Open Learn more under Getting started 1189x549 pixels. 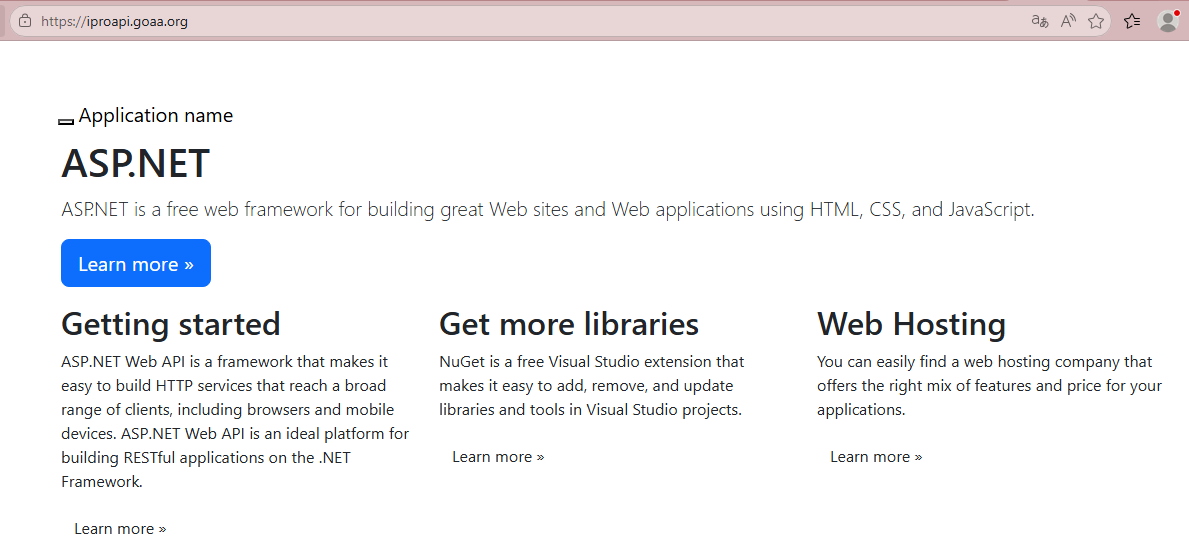(120, 529)
